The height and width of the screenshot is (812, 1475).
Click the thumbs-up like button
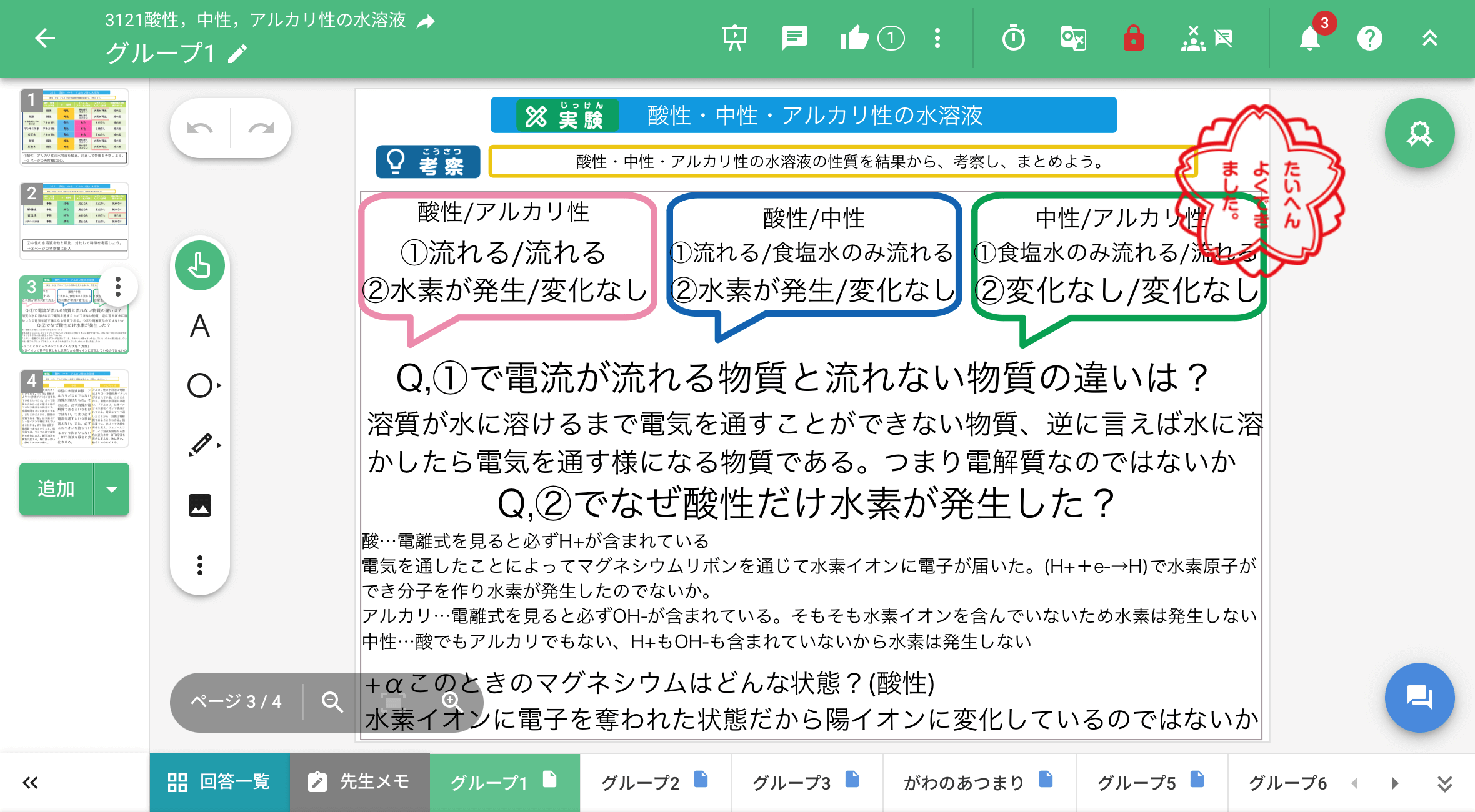click(854, 39)
